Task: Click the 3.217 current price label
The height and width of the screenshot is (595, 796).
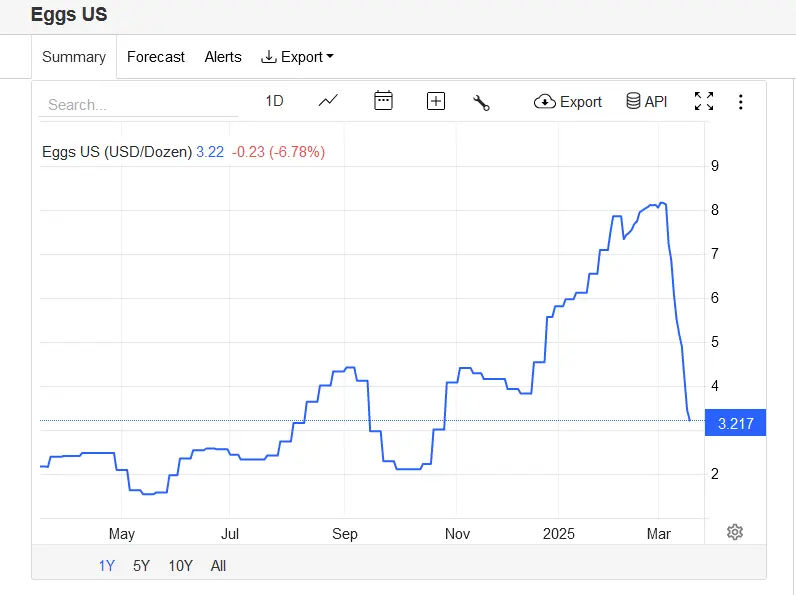Action: tap(735, 423)
